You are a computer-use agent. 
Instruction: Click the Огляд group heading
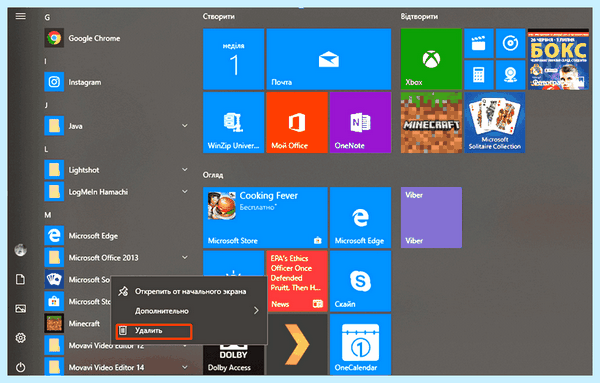pos(213,175)
